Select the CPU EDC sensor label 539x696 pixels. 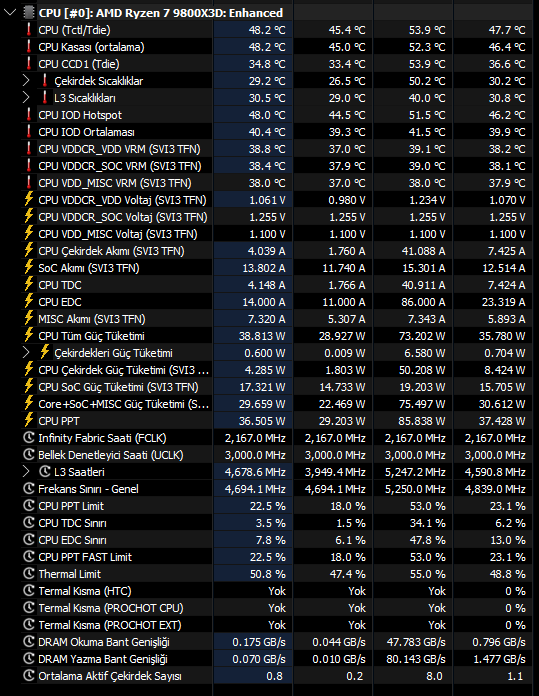[60, 302]
